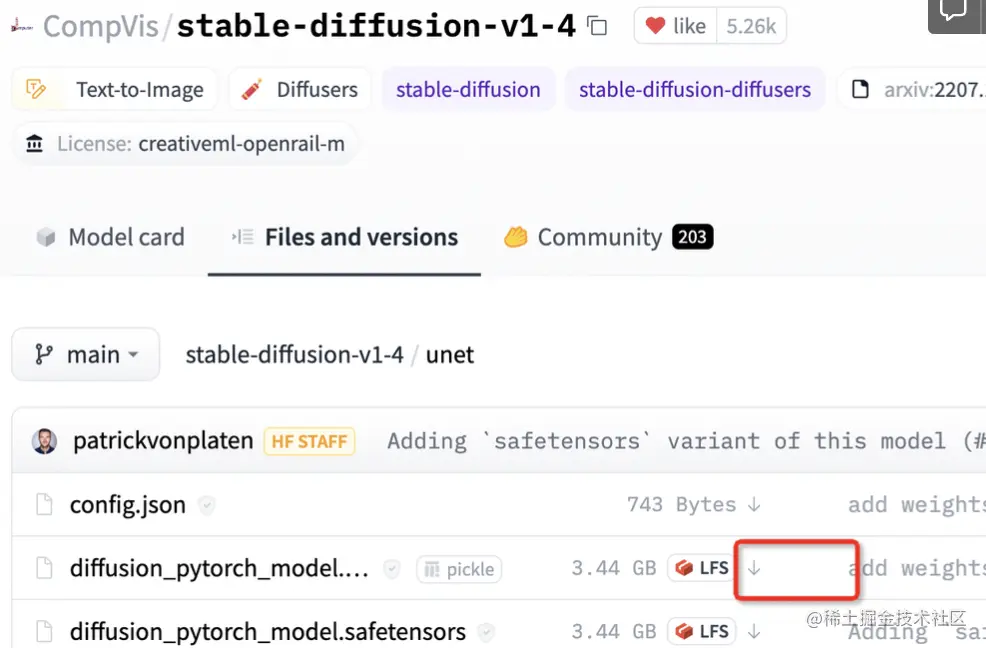Click the CompVis organization avatar icon
Screen dimensions: 986x648
(22, 27)
